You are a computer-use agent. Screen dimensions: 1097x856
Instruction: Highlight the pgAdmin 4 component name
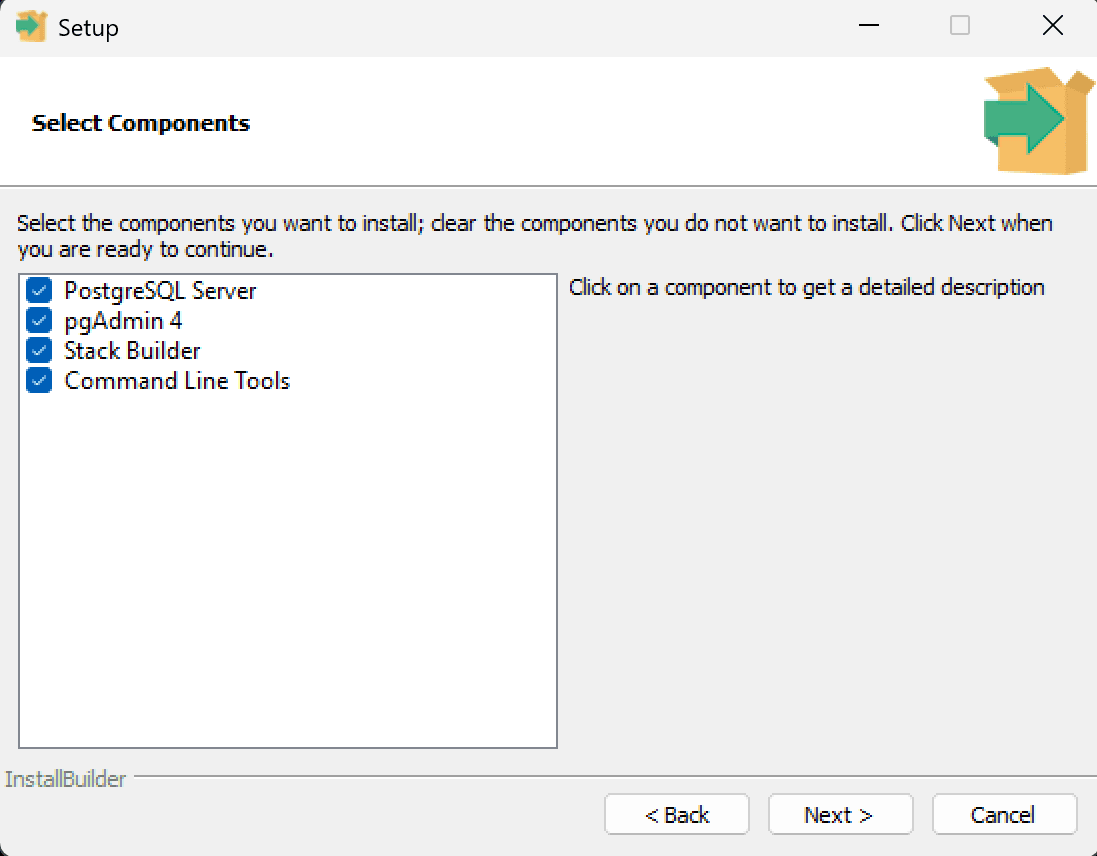click(123, 321)
